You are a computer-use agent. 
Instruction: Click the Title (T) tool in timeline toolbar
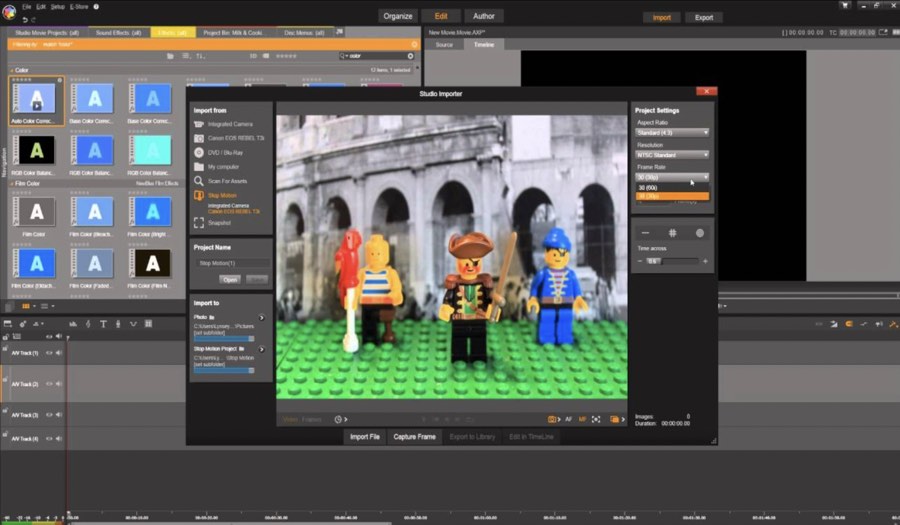coord(103,324)
